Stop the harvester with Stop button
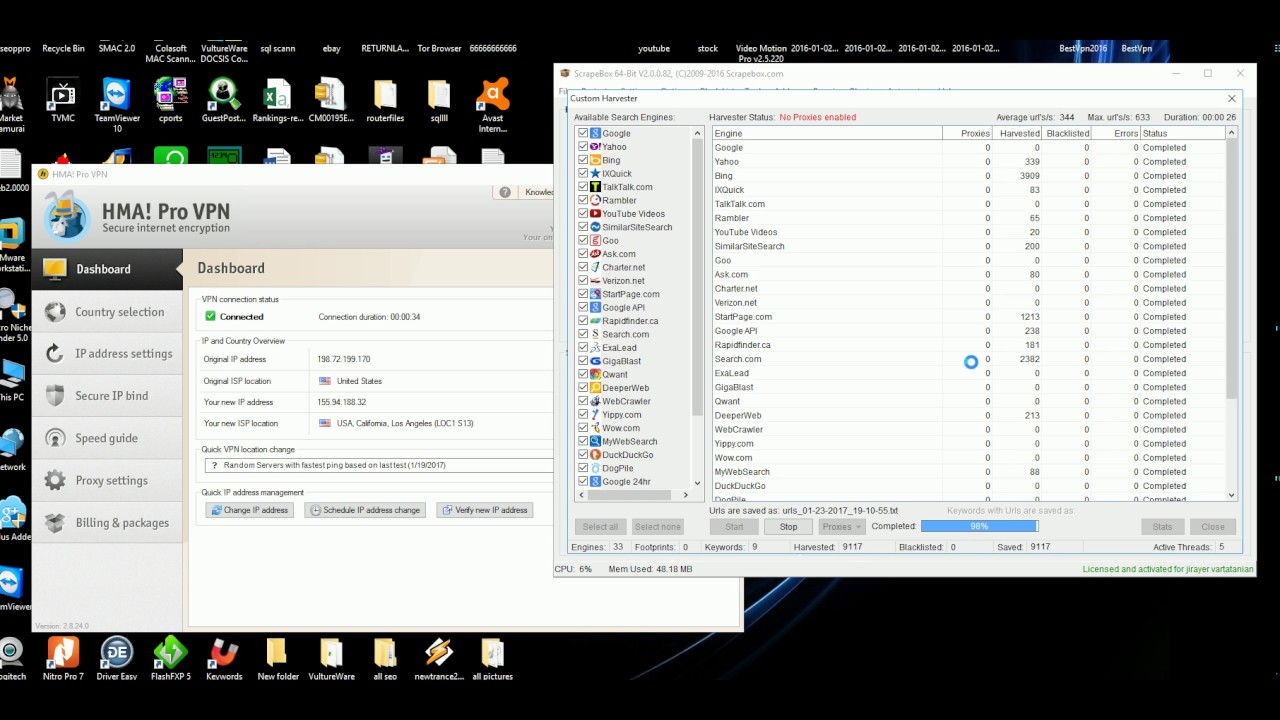1280x720 pixels. 788,526
